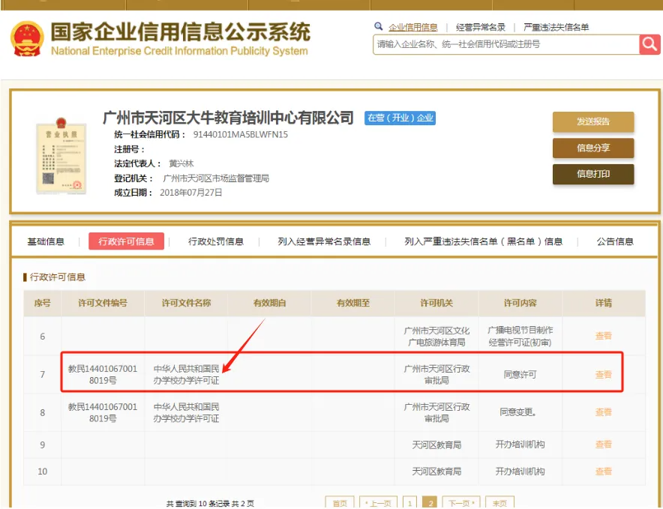This screenshot has height=509, width=663.
Task: Select page 2 in pagination
Action: (x=430, y=503)
